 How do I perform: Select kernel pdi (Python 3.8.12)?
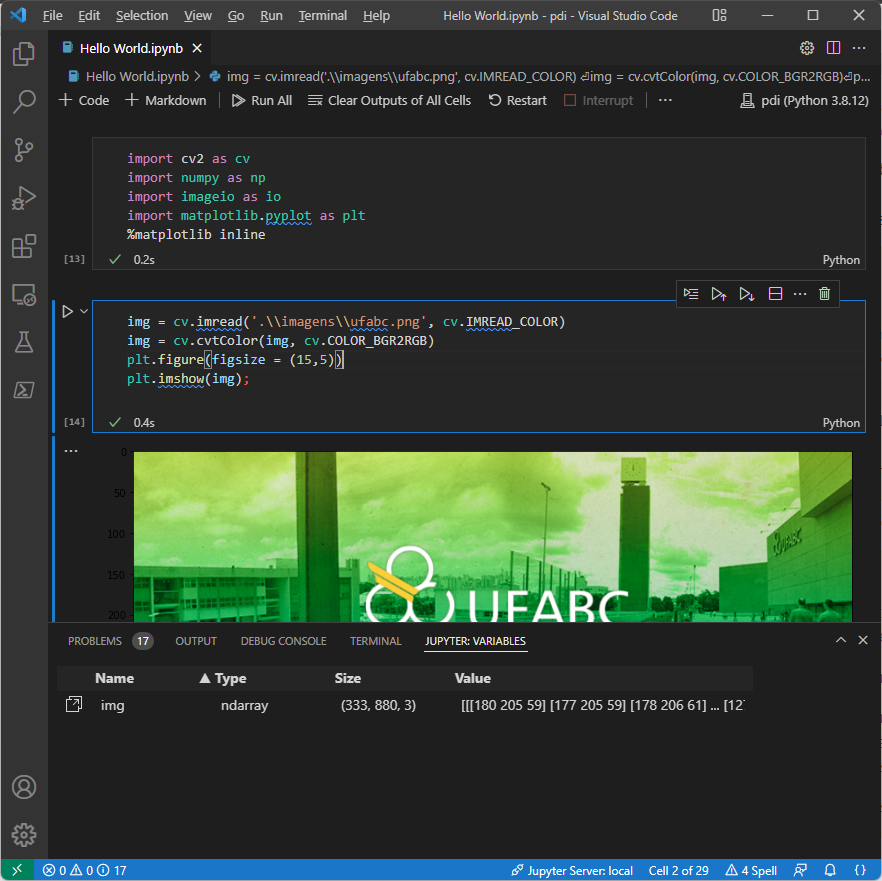point(804,100)
